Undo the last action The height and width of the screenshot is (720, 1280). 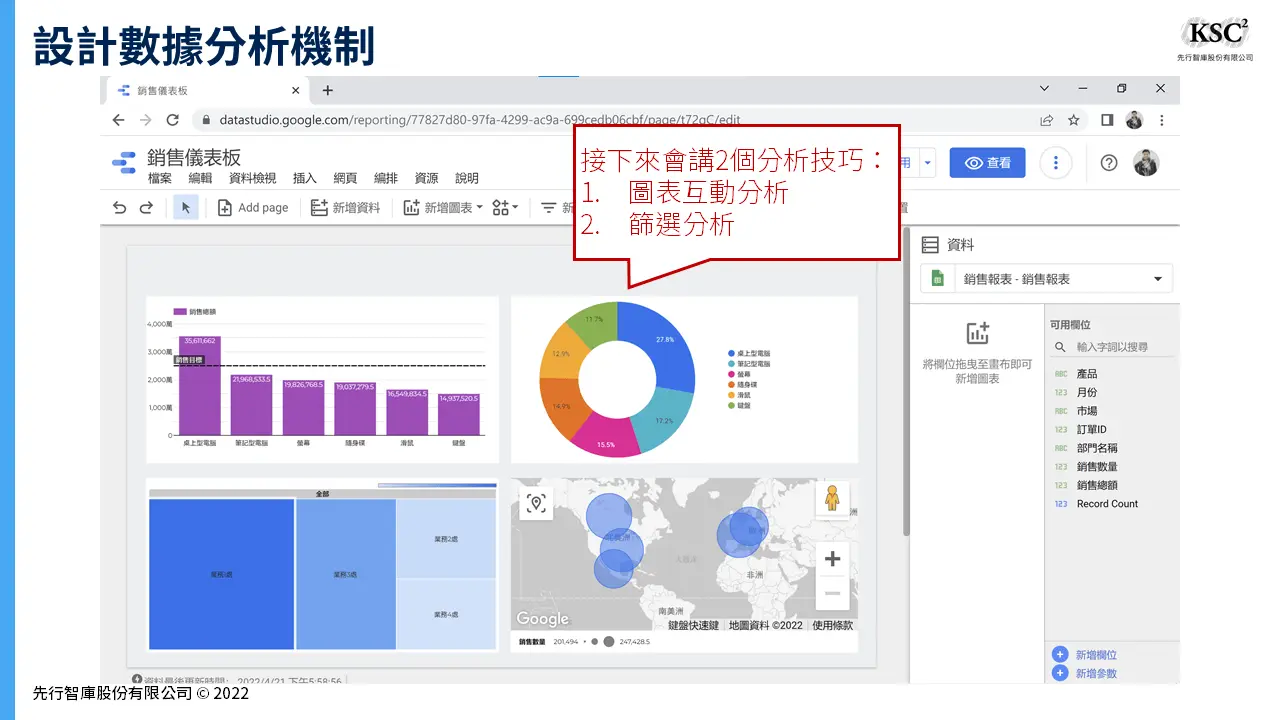coord(120,207)
